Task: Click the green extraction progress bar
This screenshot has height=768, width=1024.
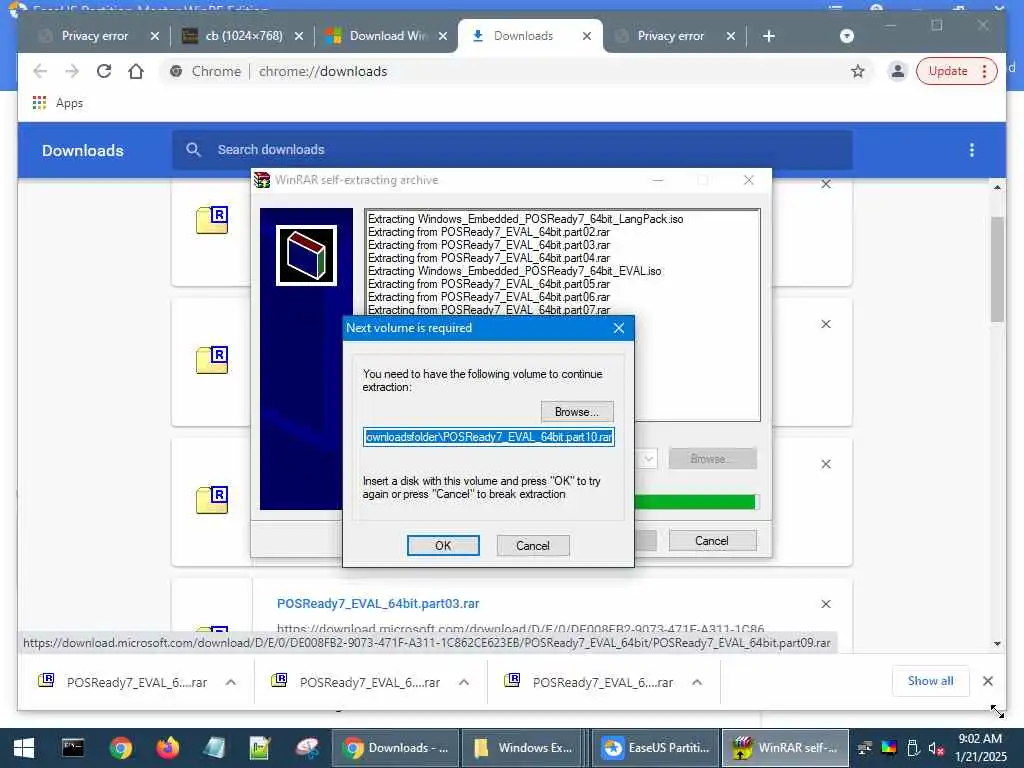Action: (x=695, y=502)
